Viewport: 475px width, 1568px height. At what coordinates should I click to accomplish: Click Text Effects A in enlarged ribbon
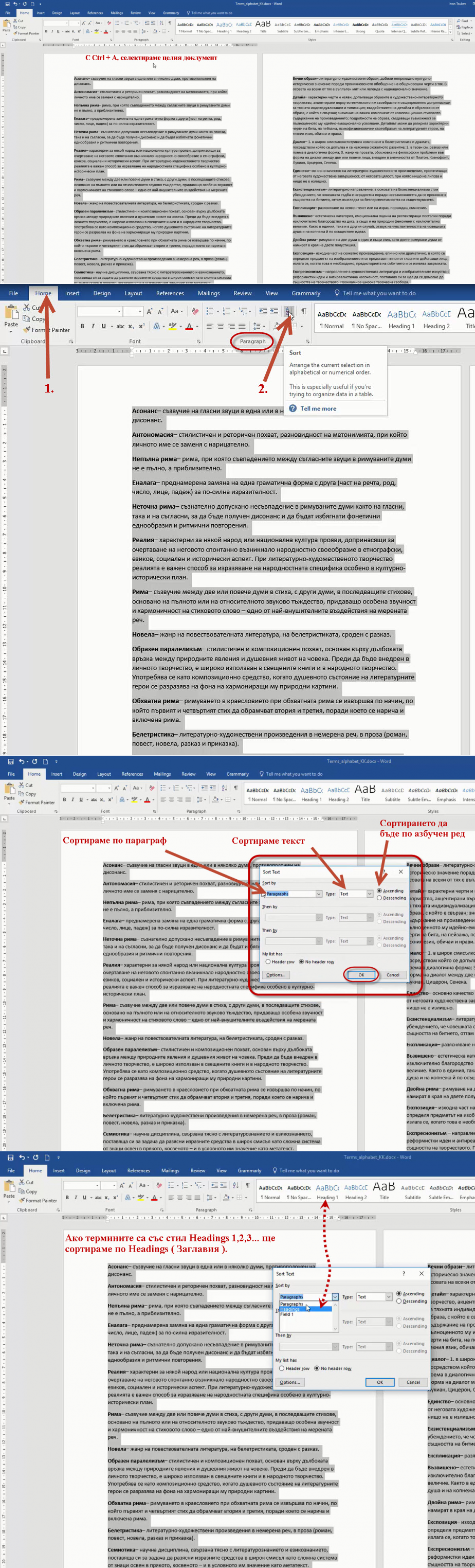(x=156, y=326)
